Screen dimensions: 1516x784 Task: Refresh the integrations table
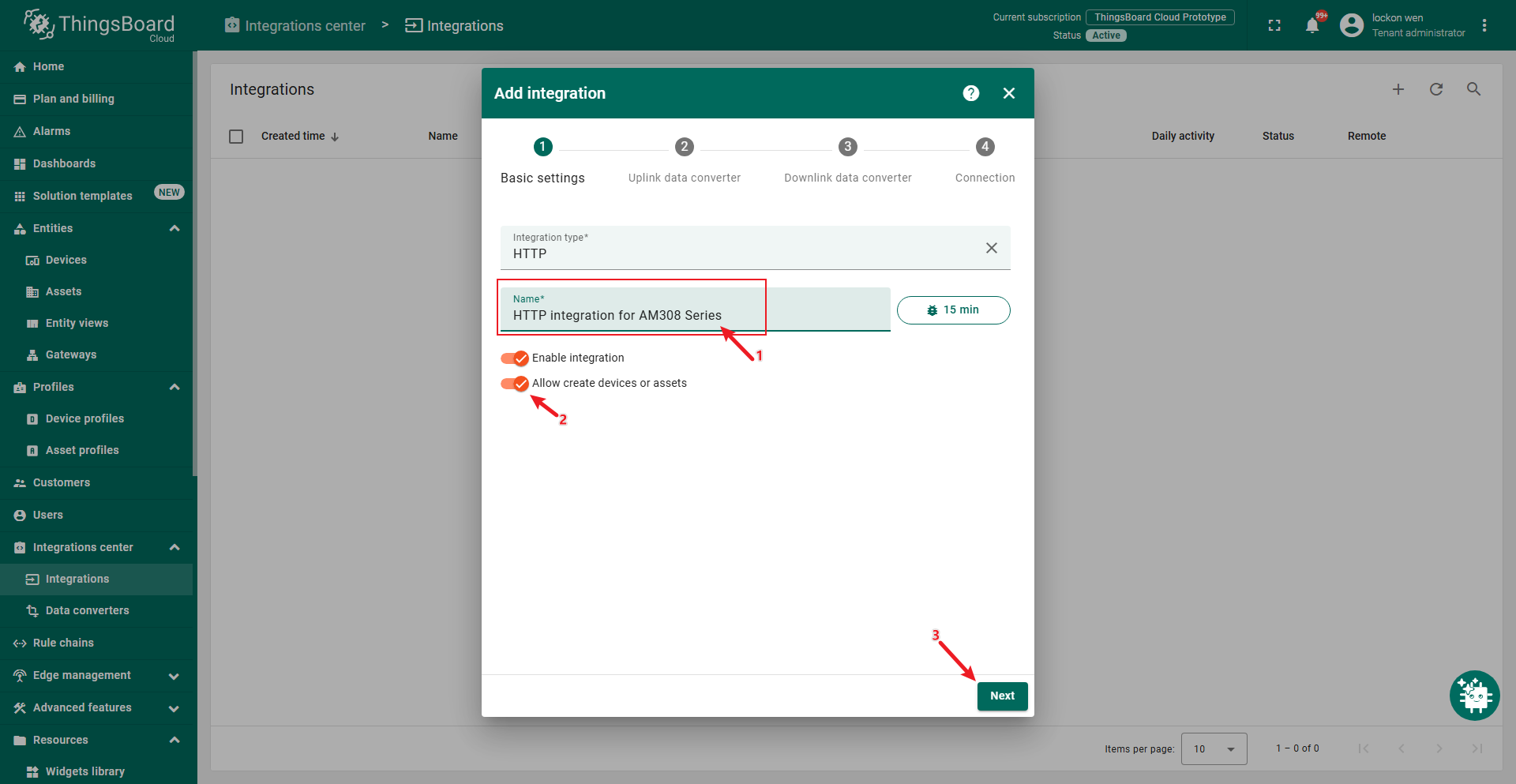(x=1436, y=89)
